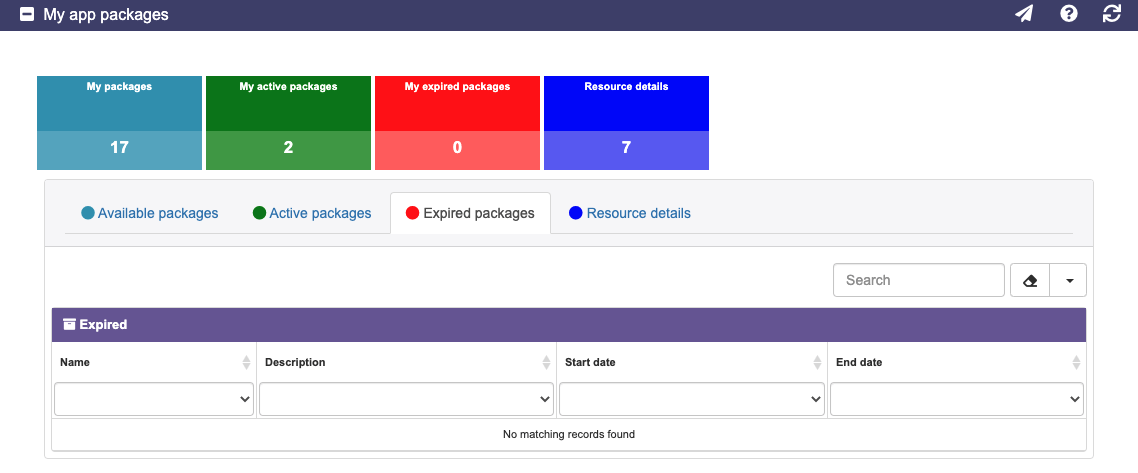This screenshot has height=473, width=1138.
Task: Switch to the Resource details tab
Action: click(630, 213)
